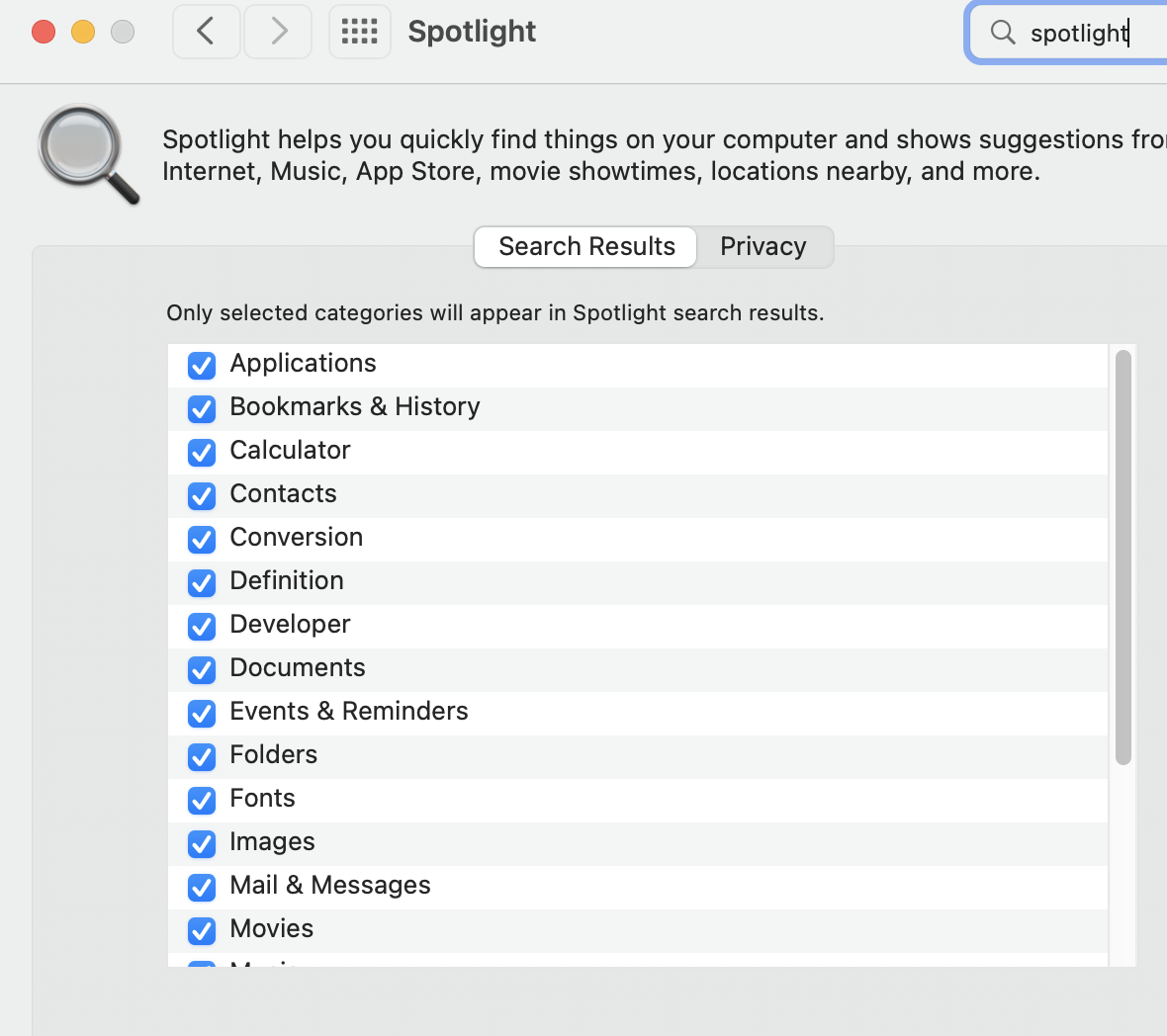
Task: Disable Mail & Messages results
Action: 202,887
